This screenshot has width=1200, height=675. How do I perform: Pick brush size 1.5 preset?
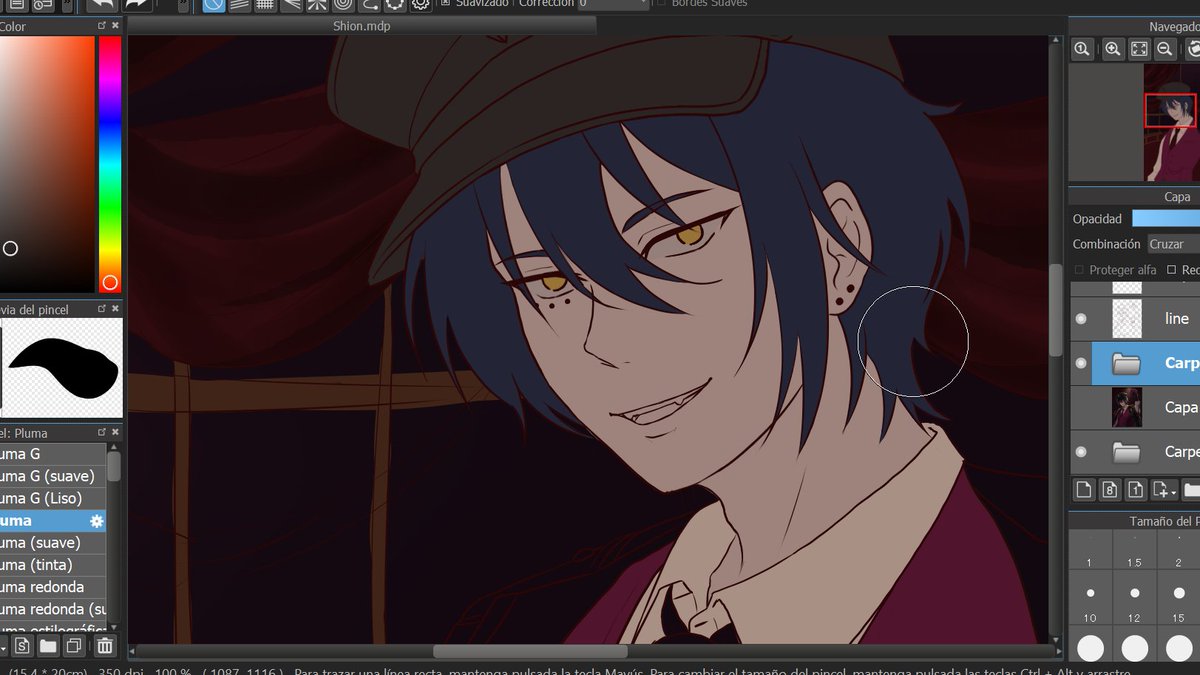[x=1134, y=551]
